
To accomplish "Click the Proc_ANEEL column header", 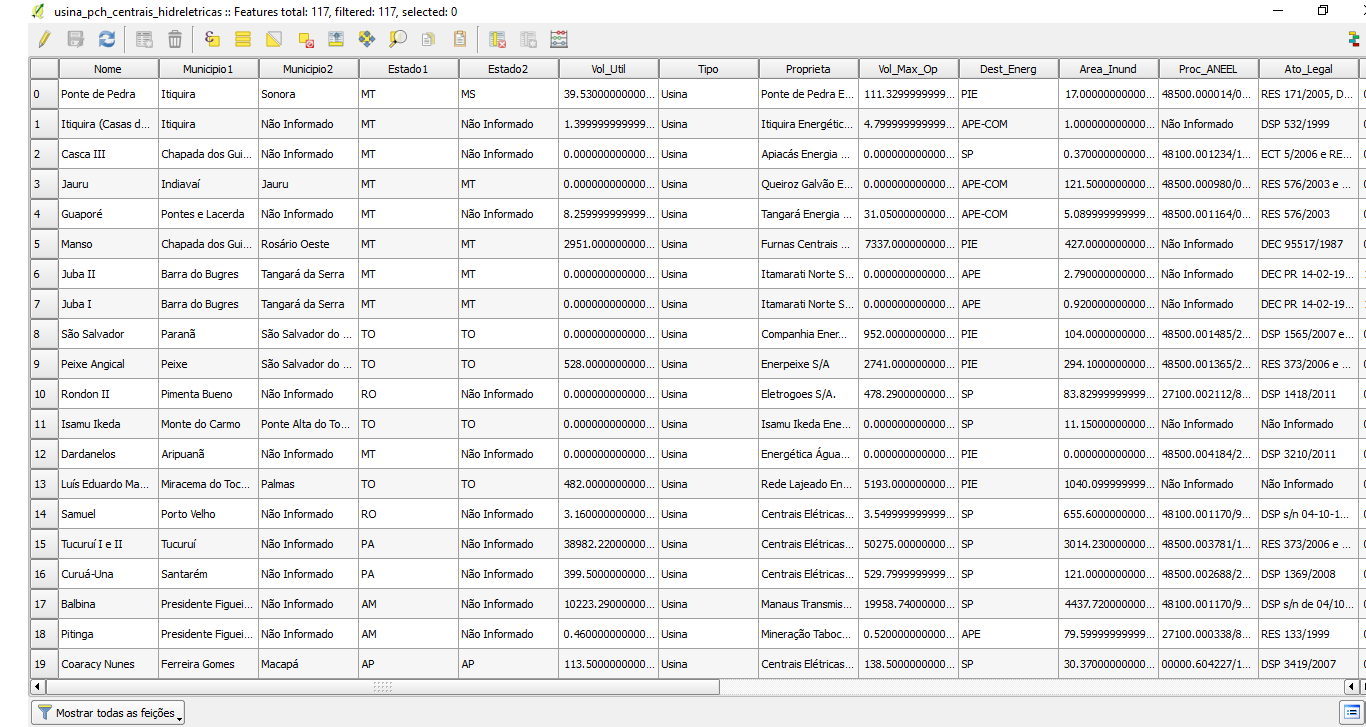I will 1208,69.
